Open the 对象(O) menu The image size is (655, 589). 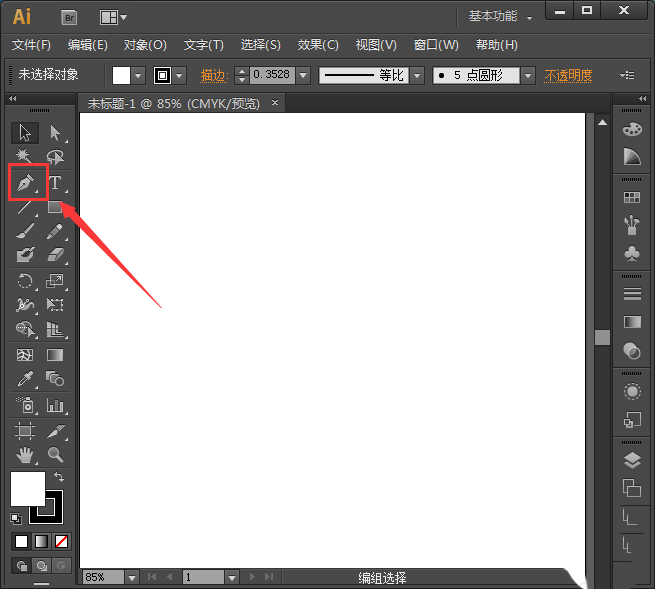point(145,45)
